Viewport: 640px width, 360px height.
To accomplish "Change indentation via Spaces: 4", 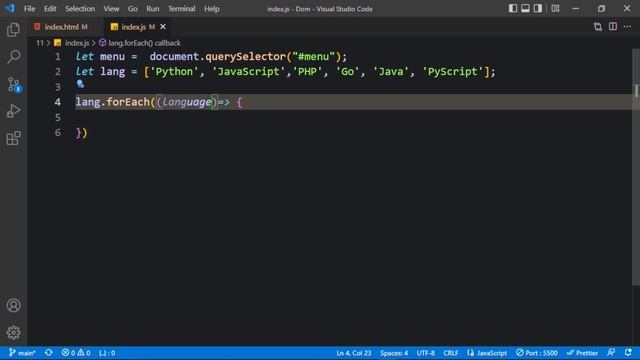I will pyautogui.click(x=394, y=353).
